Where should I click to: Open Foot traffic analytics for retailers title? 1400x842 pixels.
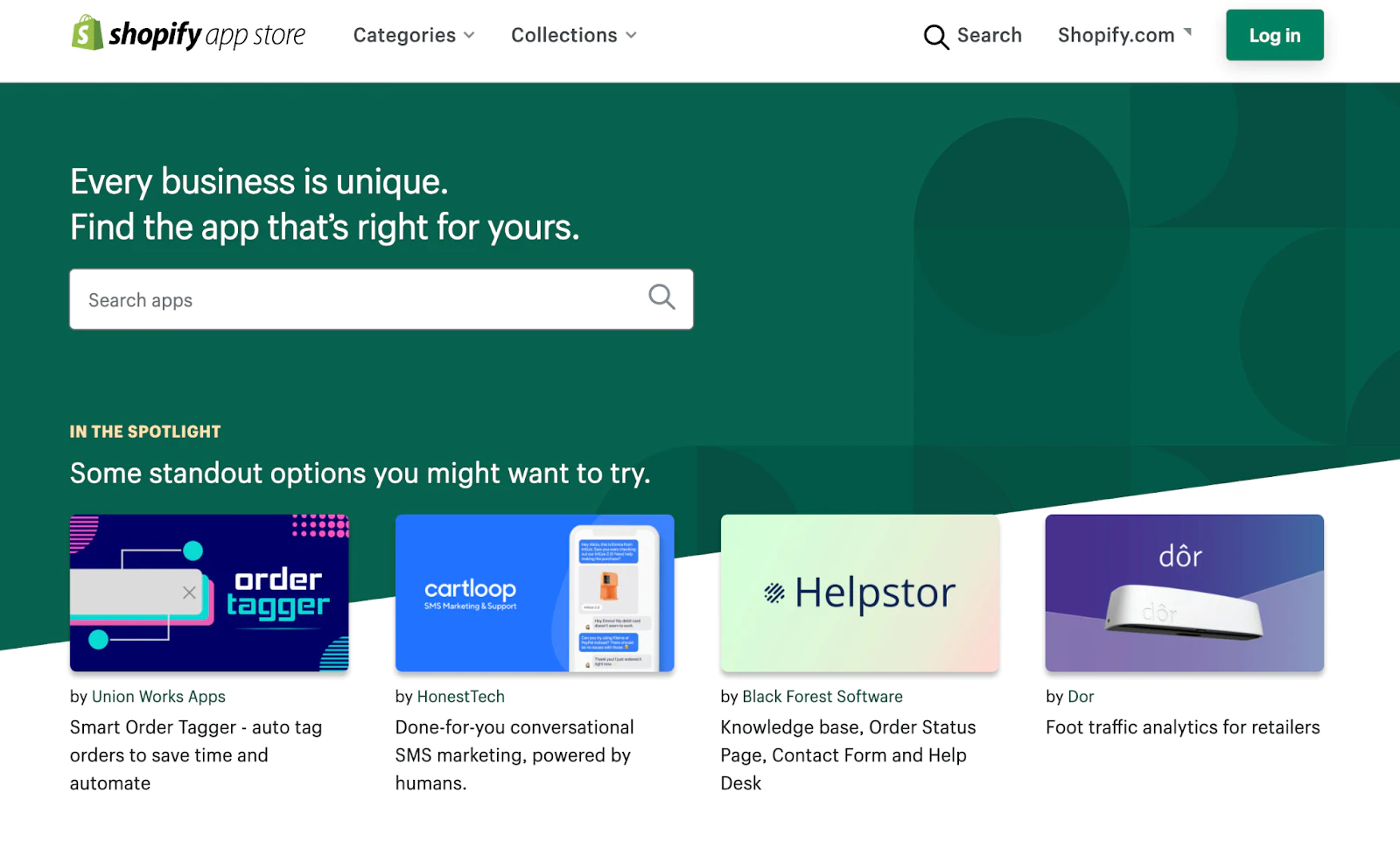tap(1182, 727)
